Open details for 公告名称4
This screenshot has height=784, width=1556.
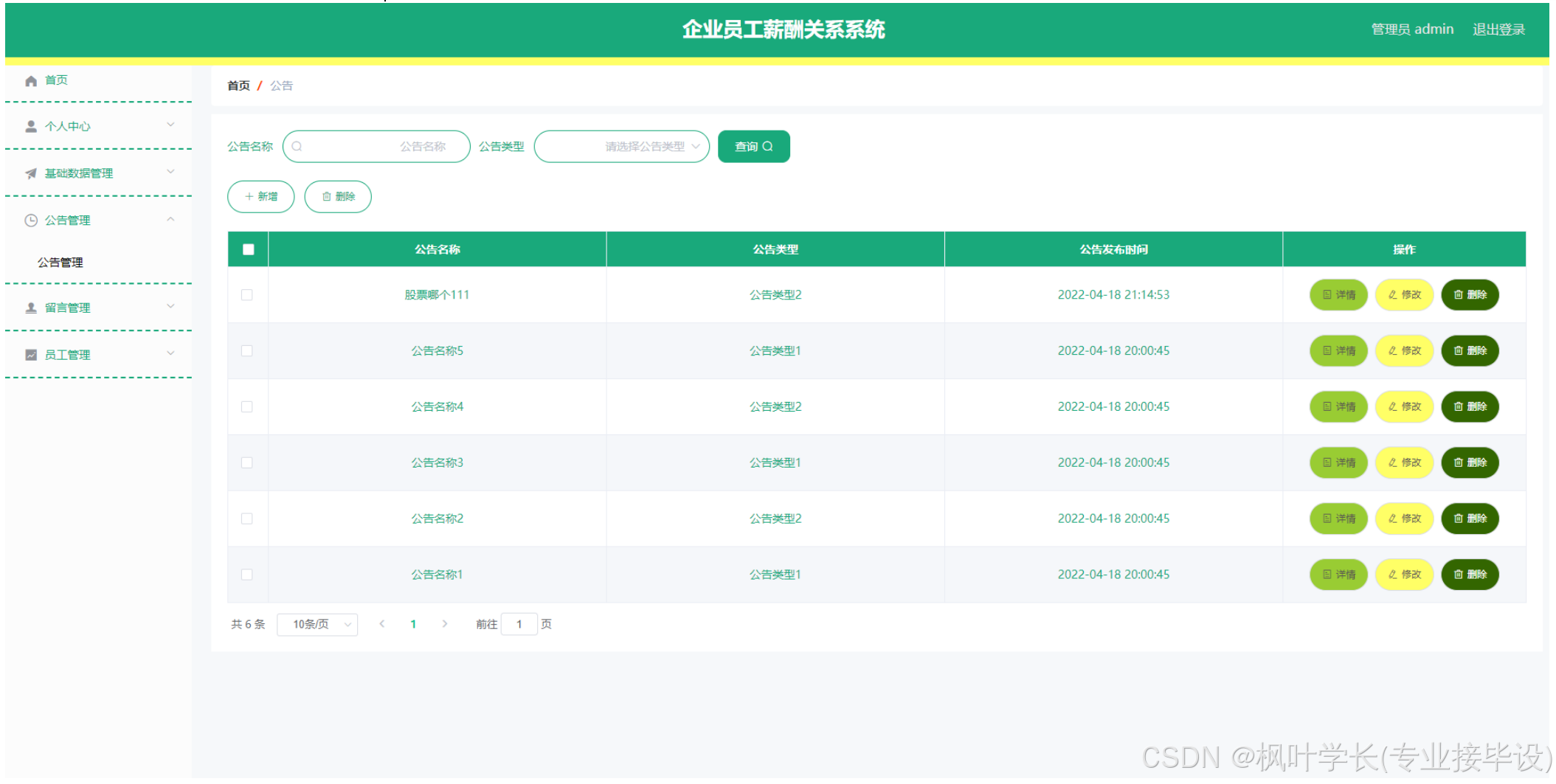click(1338, 407)
